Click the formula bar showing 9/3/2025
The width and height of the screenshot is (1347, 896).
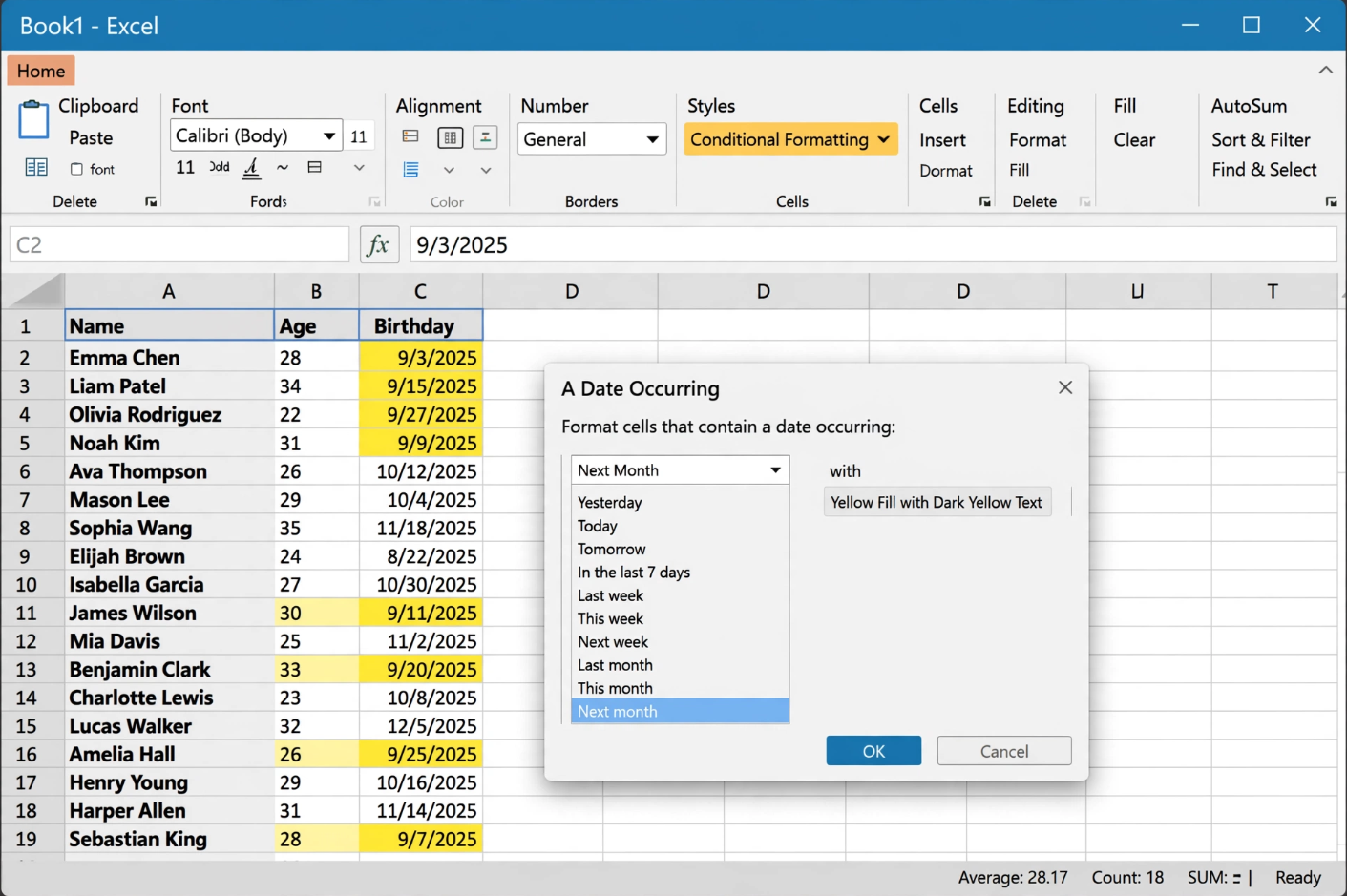pos(873,244)
